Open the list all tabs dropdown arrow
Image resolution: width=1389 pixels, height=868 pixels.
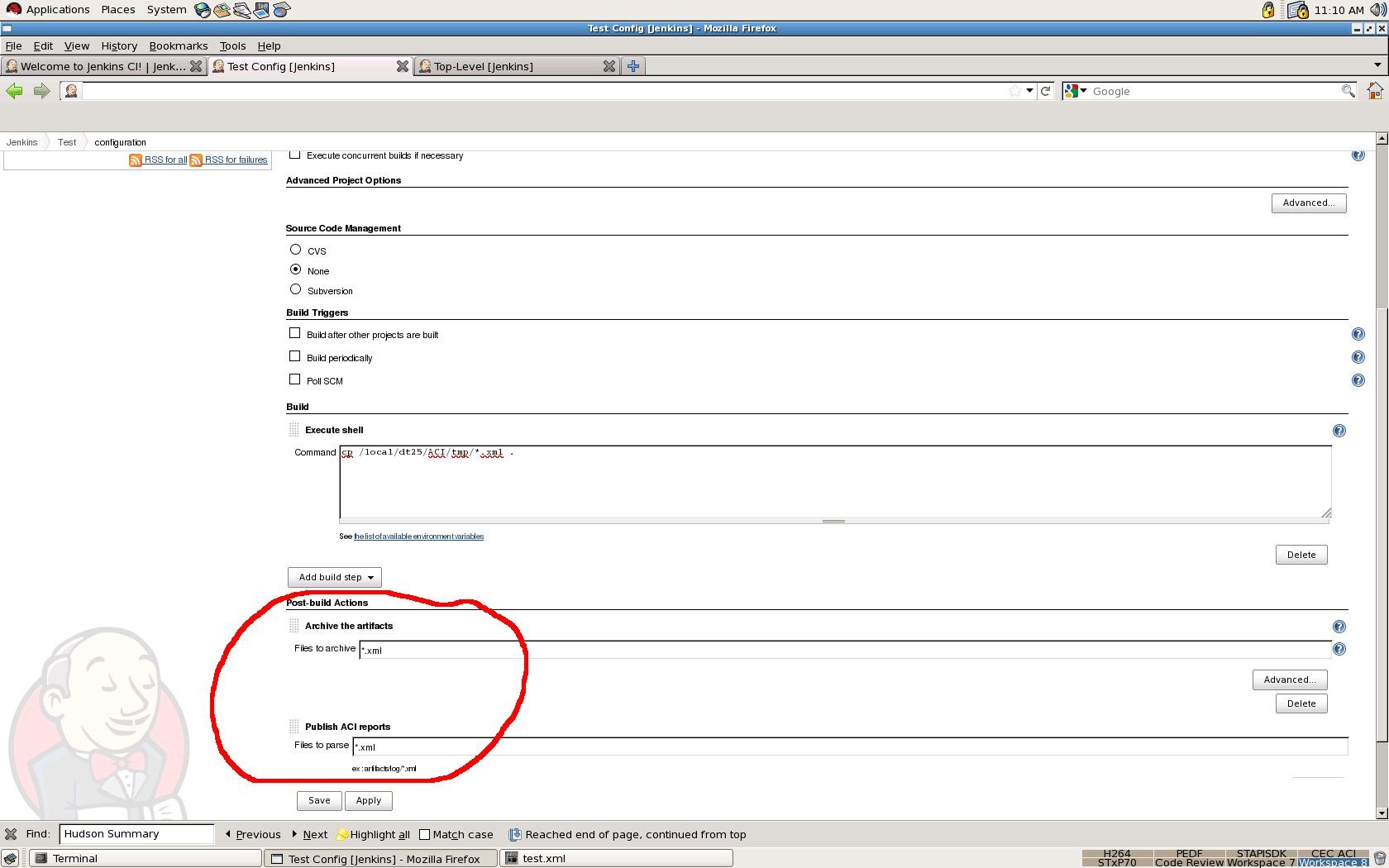click(1377, 64)
